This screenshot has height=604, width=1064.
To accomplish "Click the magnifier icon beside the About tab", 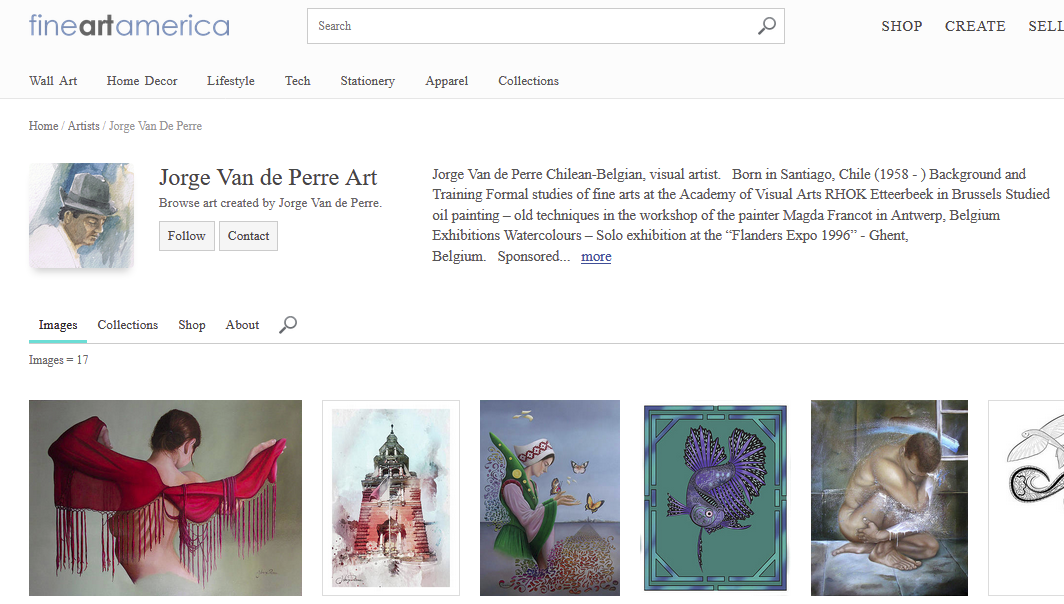I will click(288, 324).
